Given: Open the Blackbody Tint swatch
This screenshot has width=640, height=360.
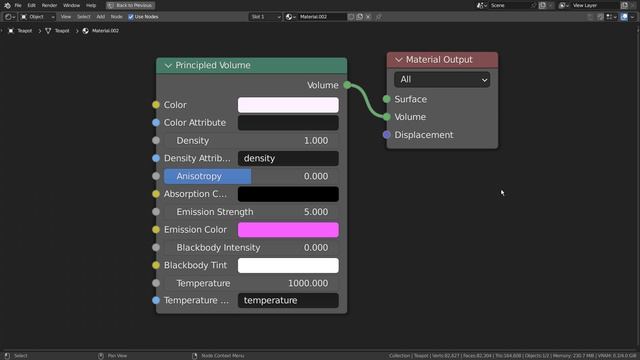Looking at the screenshot, I should 288,265.
